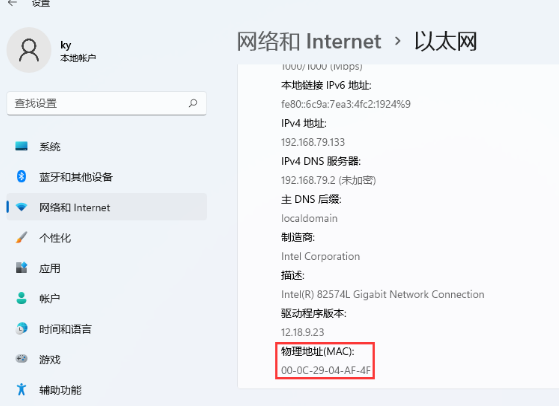Select the 系统 monitor icon
This screenshot has width=559, height=406.
point(21,146)
